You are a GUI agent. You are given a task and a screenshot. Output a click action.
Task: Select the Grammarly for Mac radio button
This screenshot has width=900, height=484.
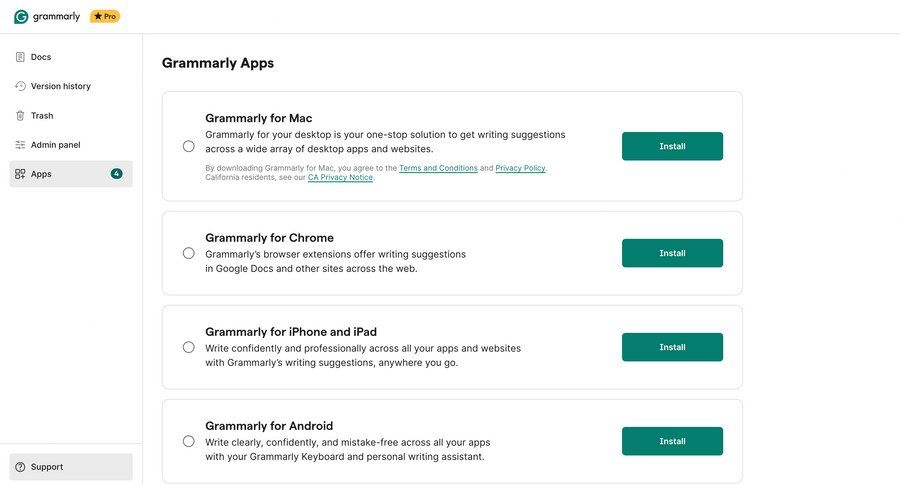coord(188,146)
